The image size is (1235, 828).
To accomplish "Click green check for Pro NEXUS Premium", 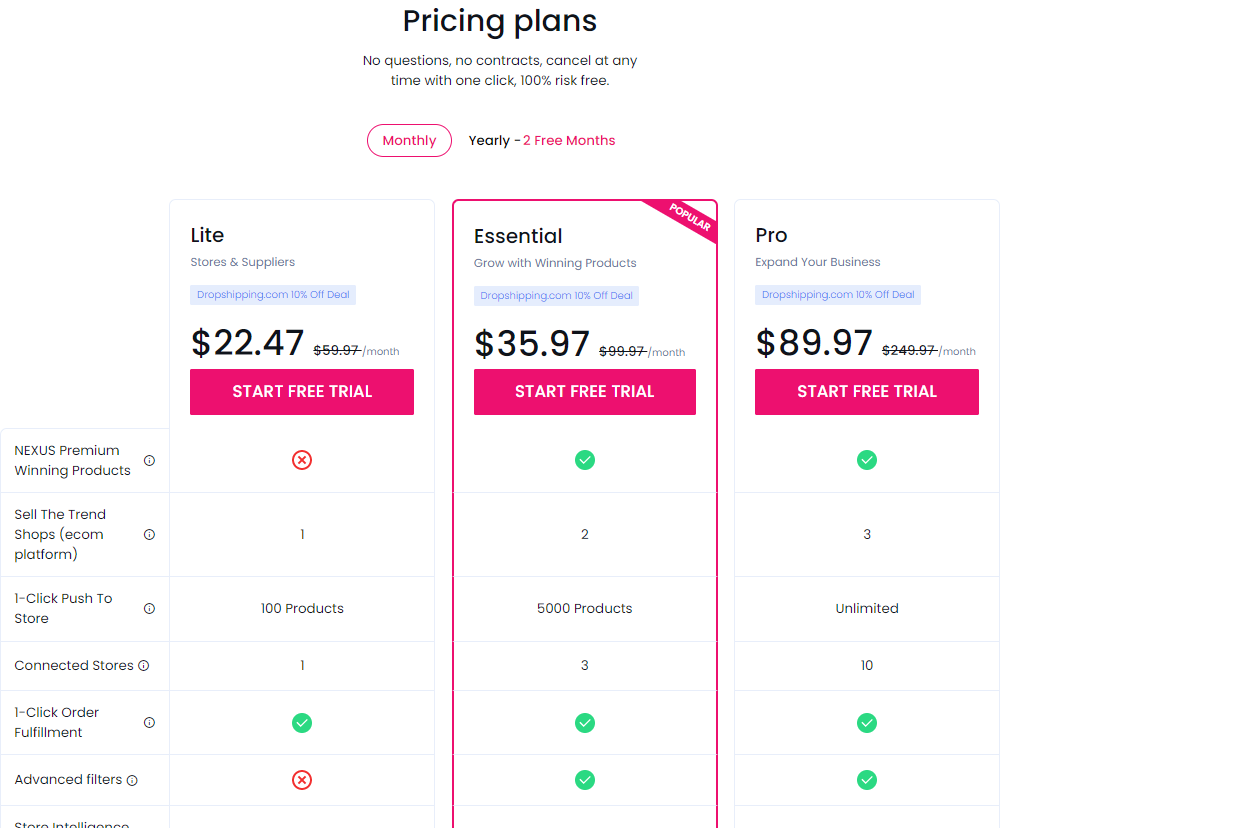I will 867,460.
